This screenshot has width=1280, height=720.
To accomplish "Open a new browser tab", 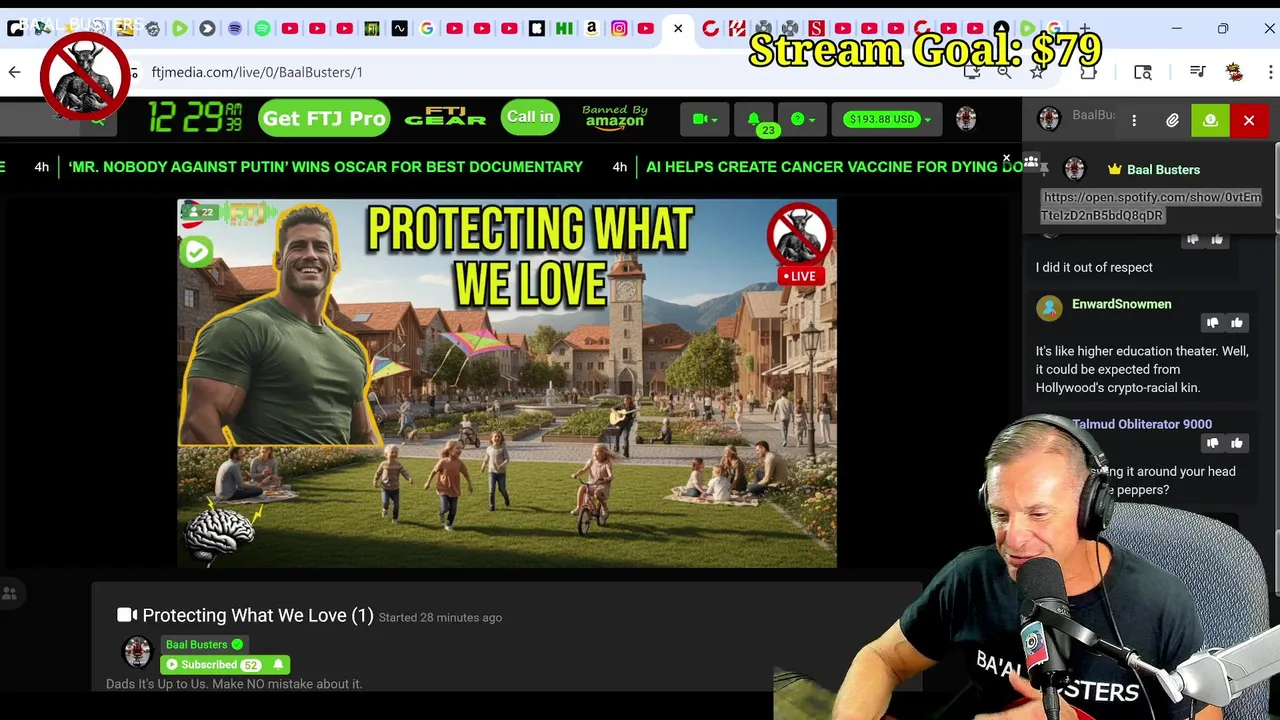I will point(1084,29).
